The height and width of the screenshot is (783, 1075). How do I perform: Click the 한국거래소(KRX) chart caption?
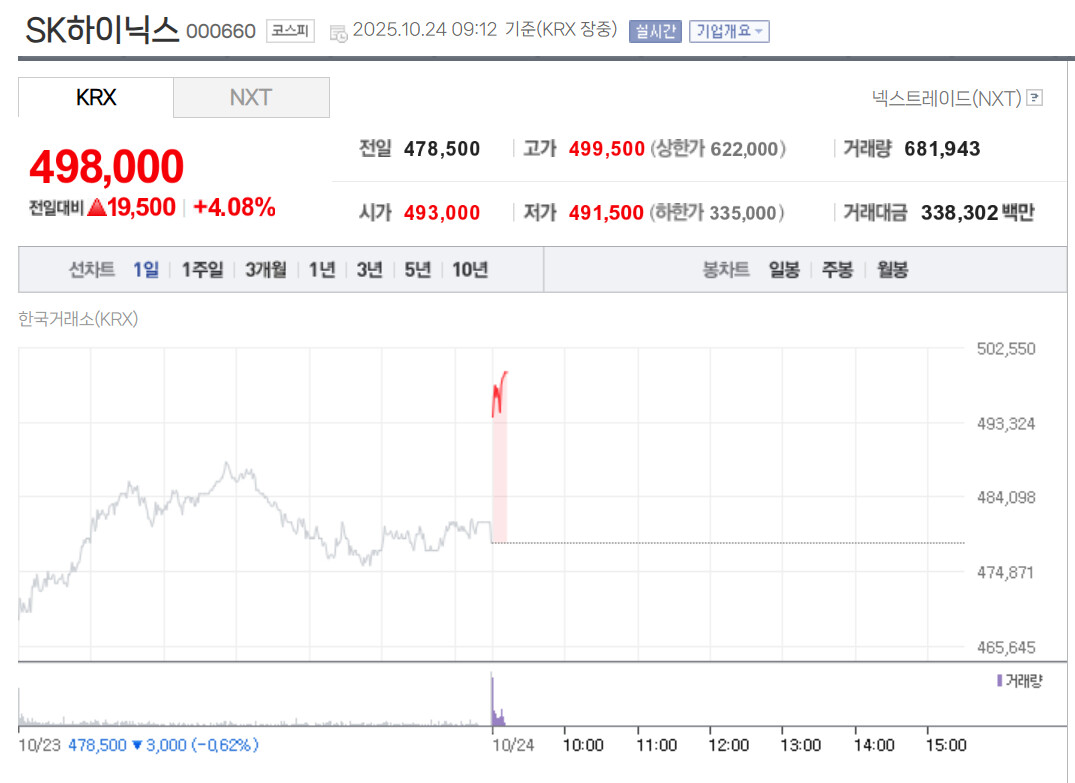tap(78, 319)
